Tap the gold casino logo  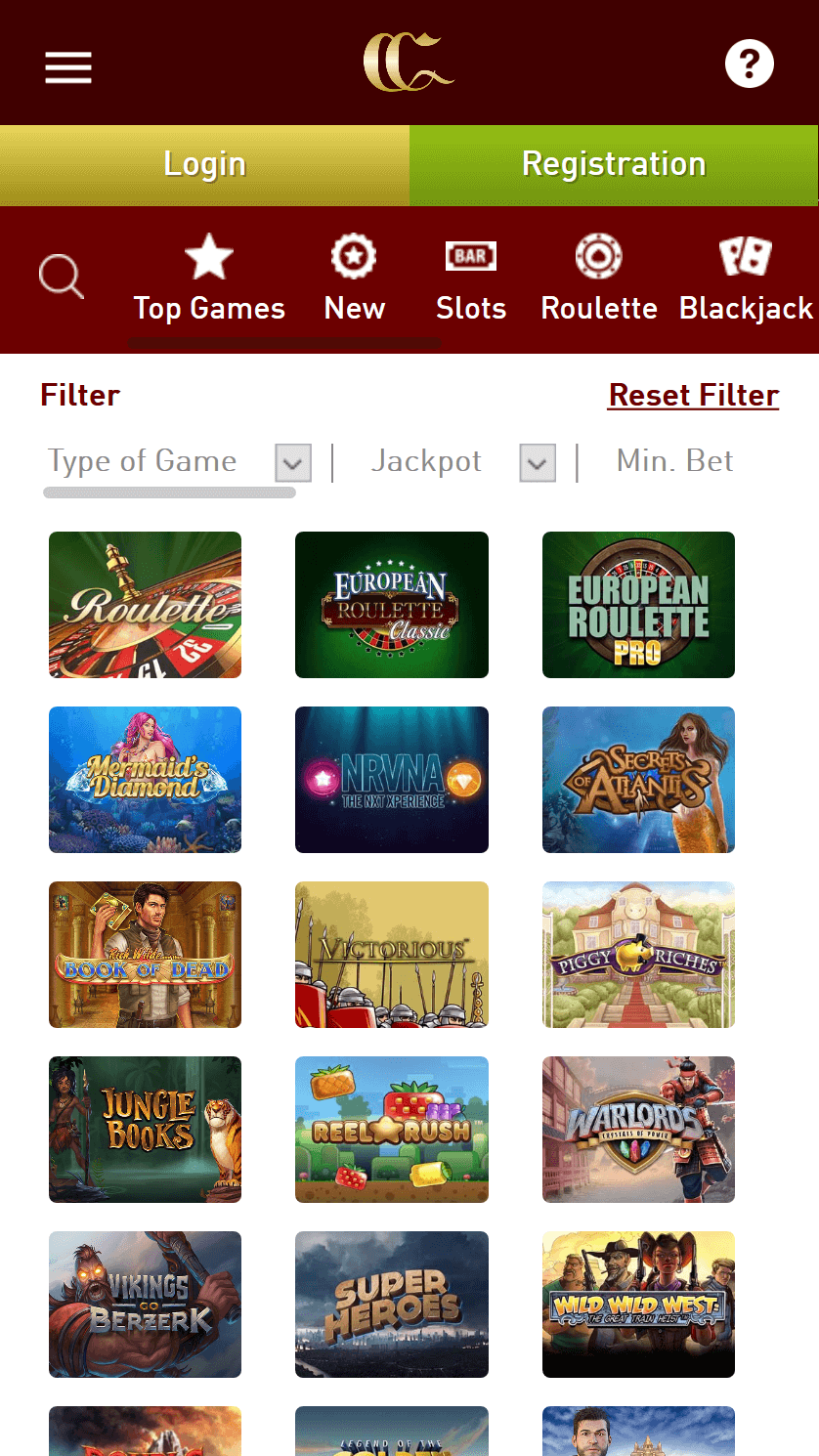tap(409, 63)
